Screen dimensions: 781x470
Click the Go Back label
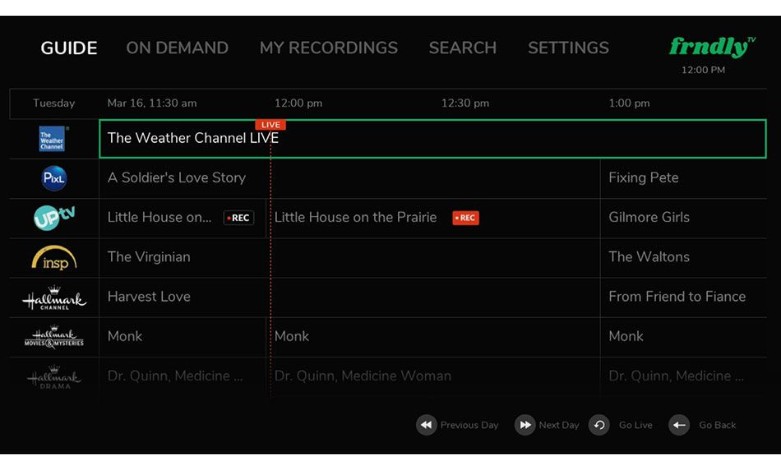(717, 425)
